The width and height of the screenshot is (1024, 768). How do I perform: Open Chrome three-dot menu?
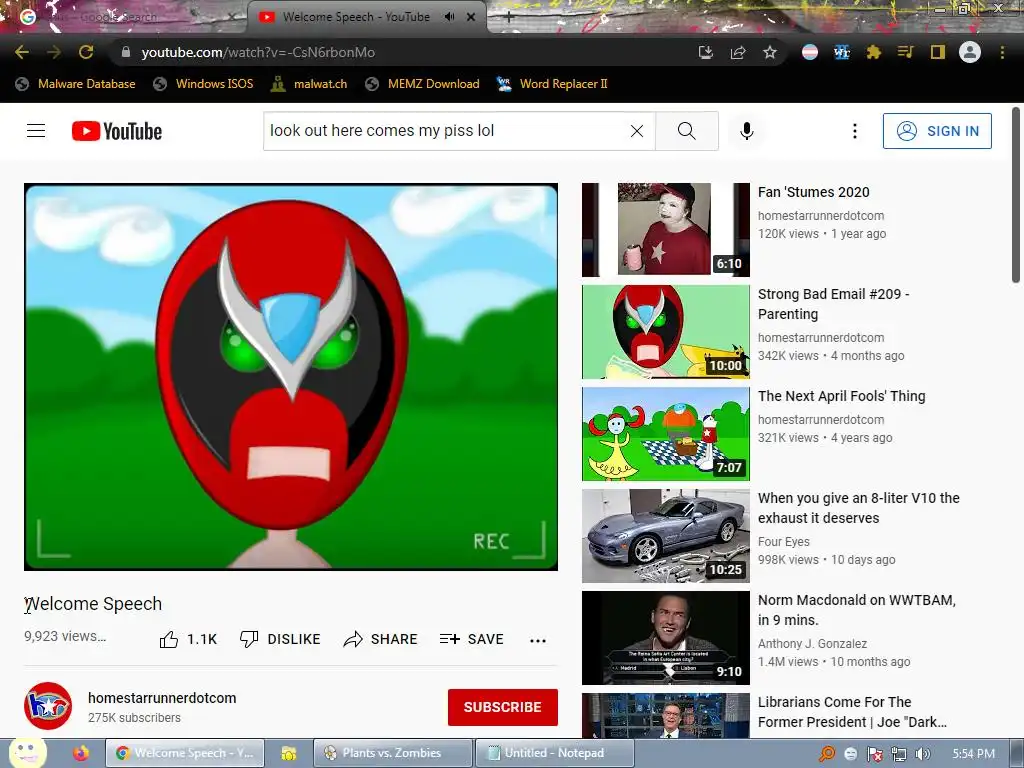coord(1002,52)
